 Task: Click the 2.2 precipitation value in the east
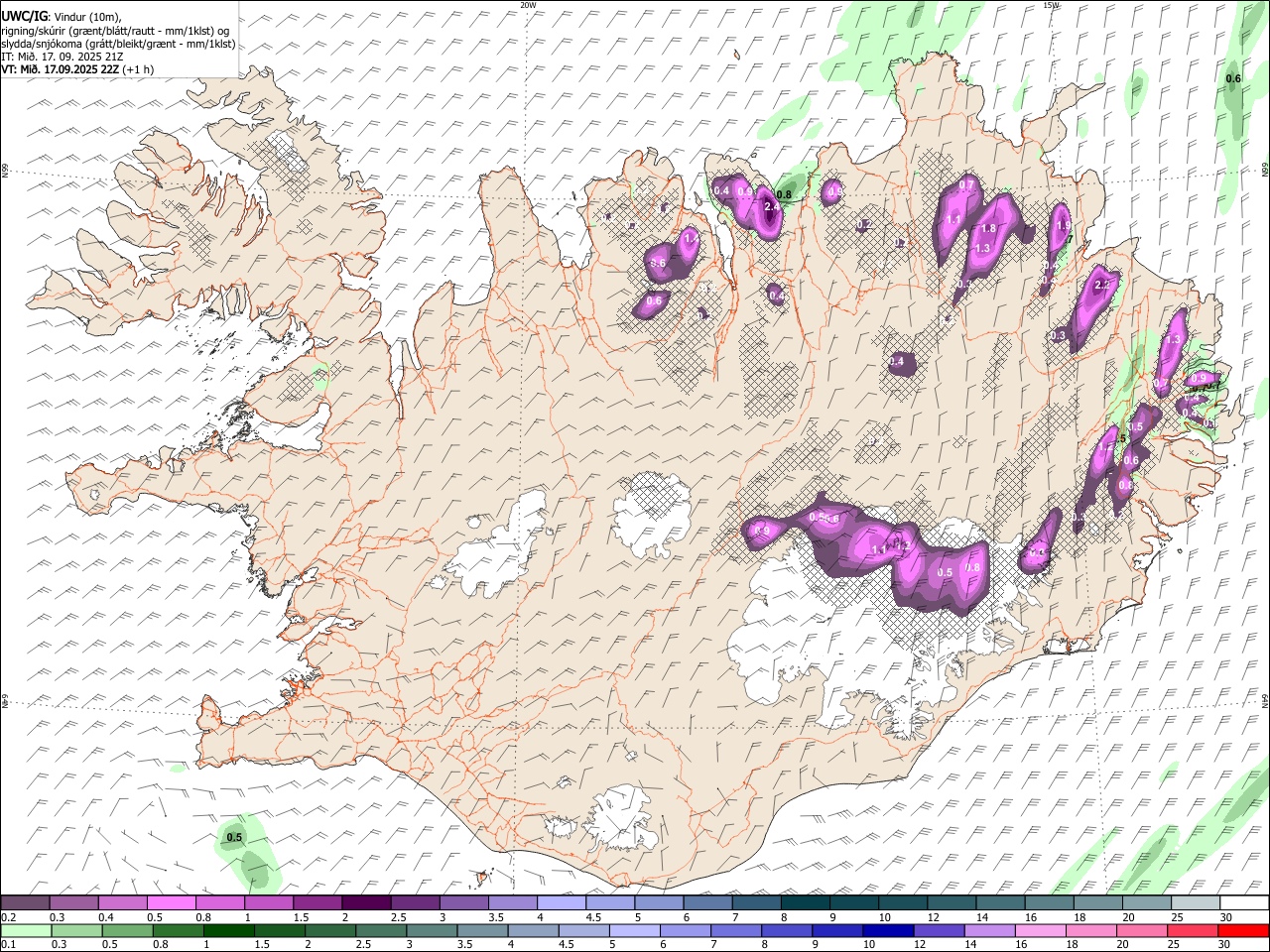click(1101, 286)
